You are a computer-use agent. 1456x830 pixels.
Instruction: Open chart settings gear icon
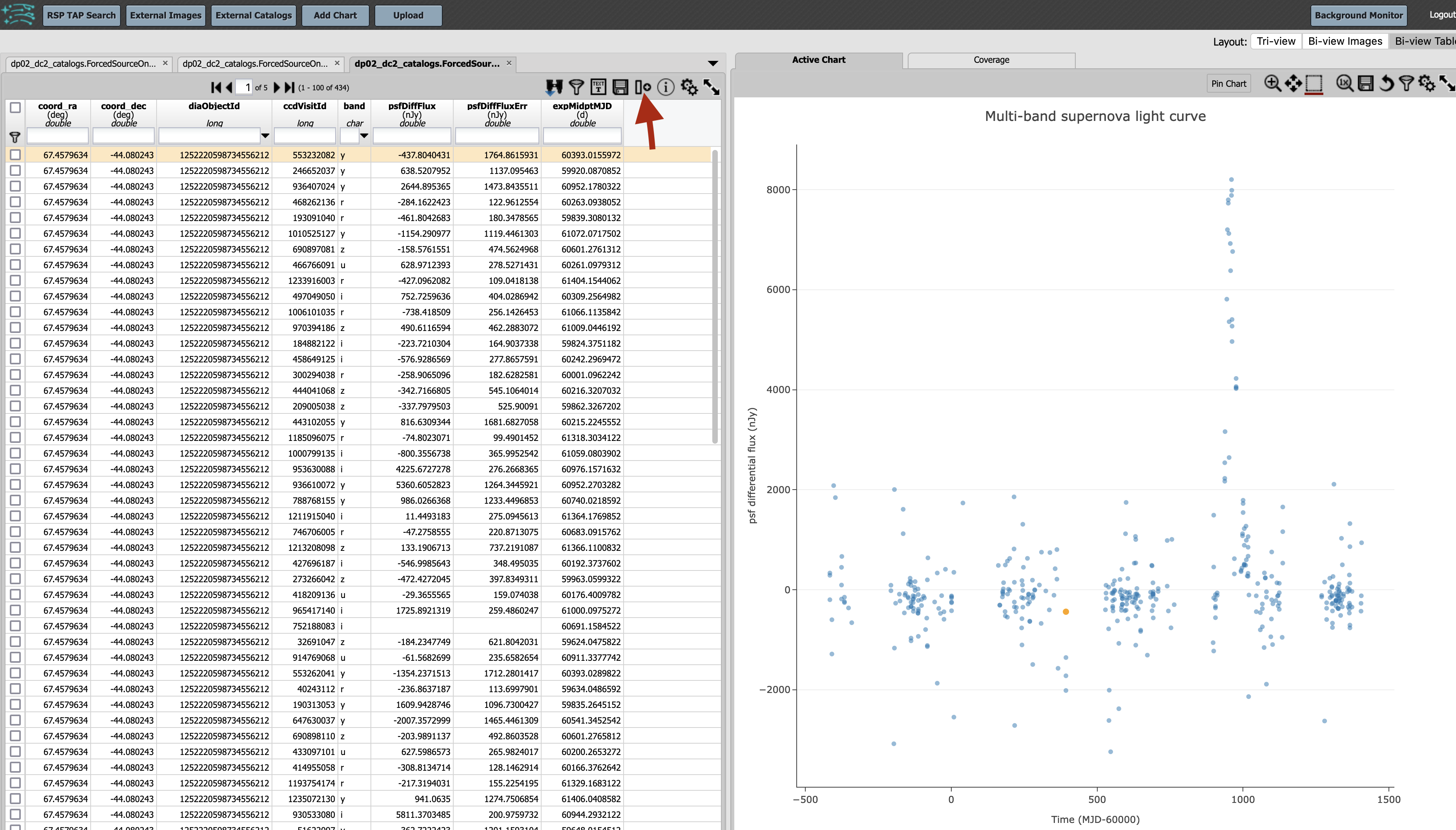(1427, 84)
